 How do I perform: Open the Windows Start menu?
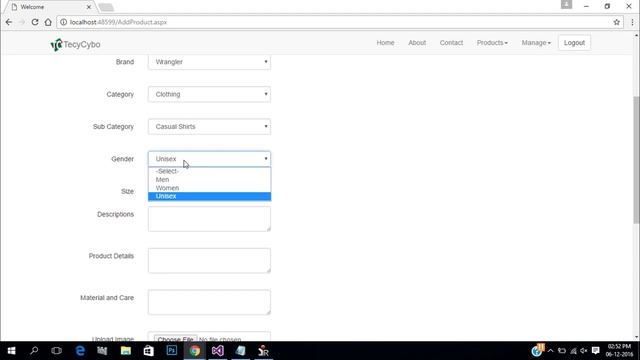[x=11, y=351]
